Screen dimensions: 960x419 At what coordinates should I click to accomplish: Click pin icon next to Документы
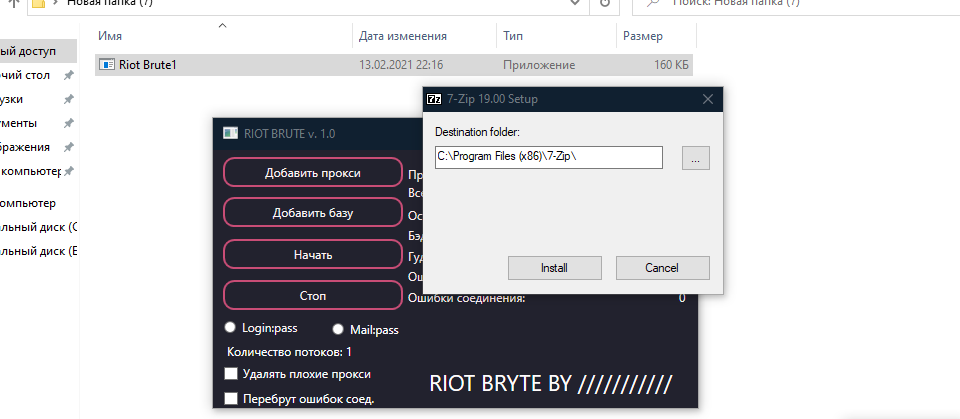[69, 123]
